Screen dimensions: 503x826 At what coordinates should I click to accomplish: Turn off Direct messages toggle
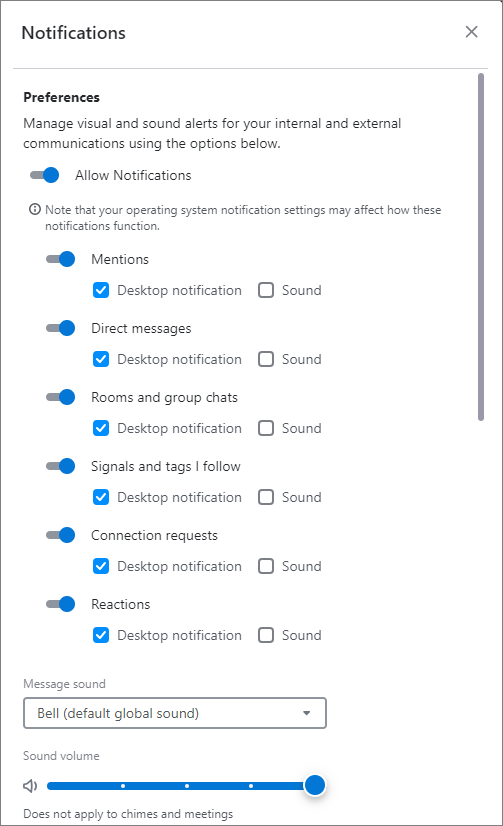(x=61, y=328)
